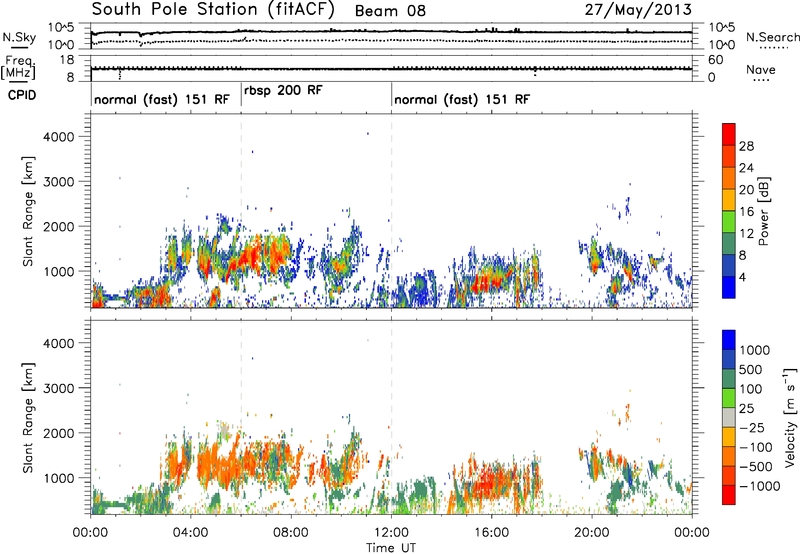Select the 'N.Search' legend label

tap(773, 37)
